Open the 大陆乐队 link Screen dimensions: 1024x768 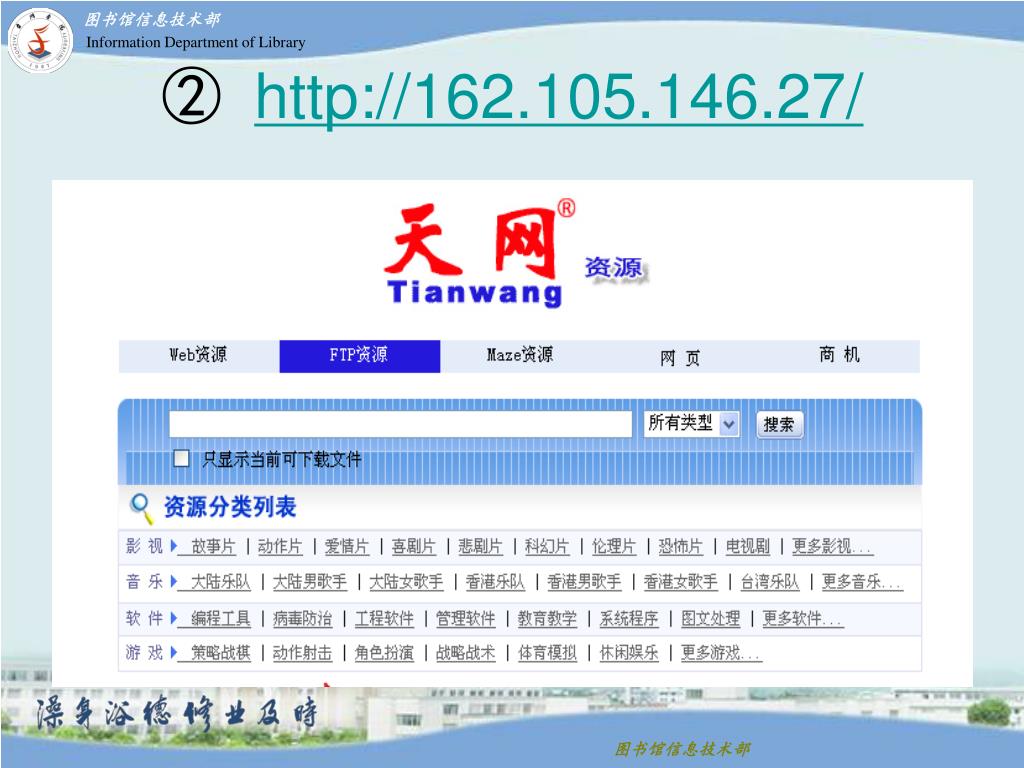pyautogui.click(x=221, y=582)
